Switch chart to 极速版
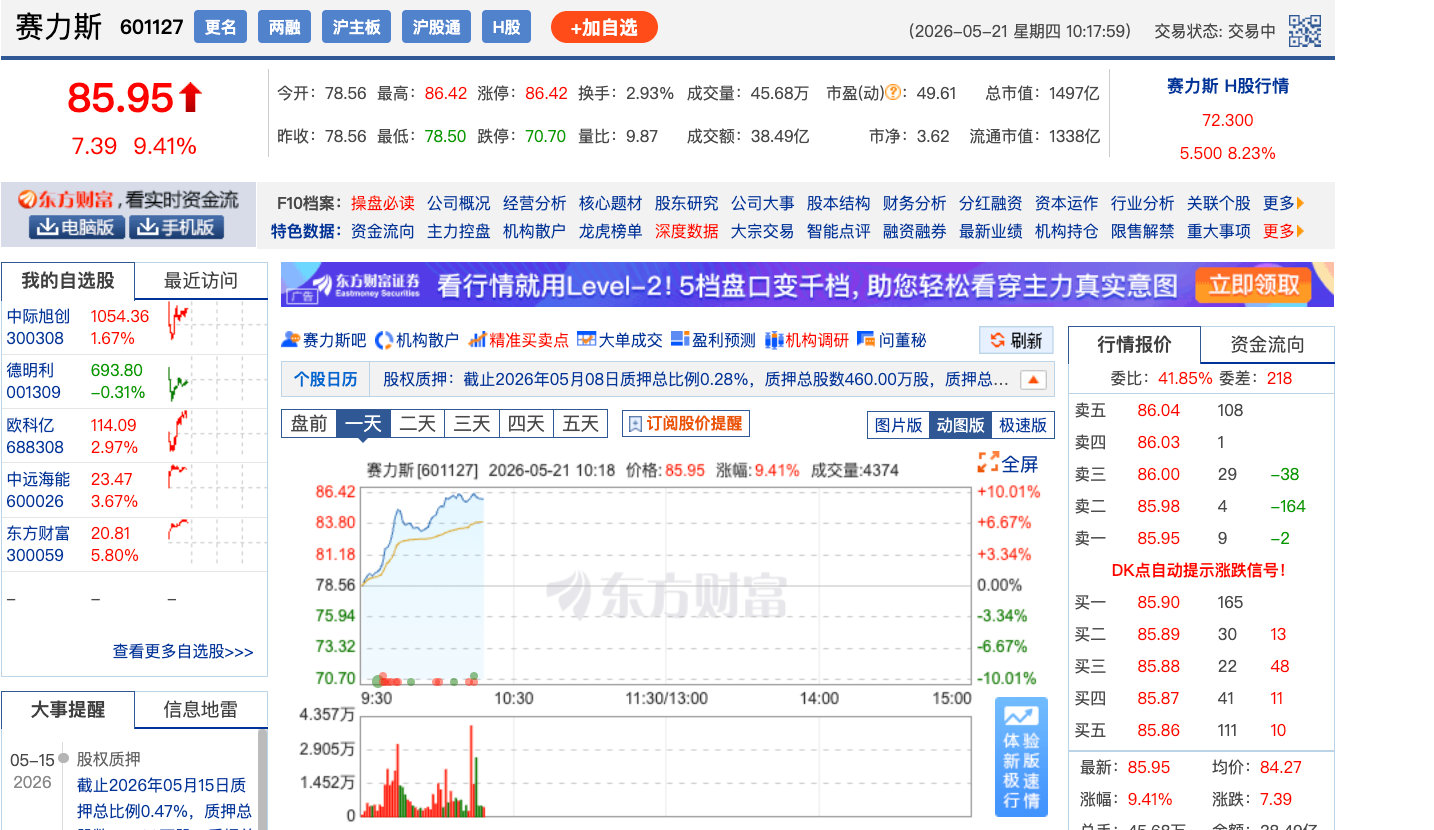This screenshot has width=1434, height=830. pyautogui.click(x=1022, y=425)
